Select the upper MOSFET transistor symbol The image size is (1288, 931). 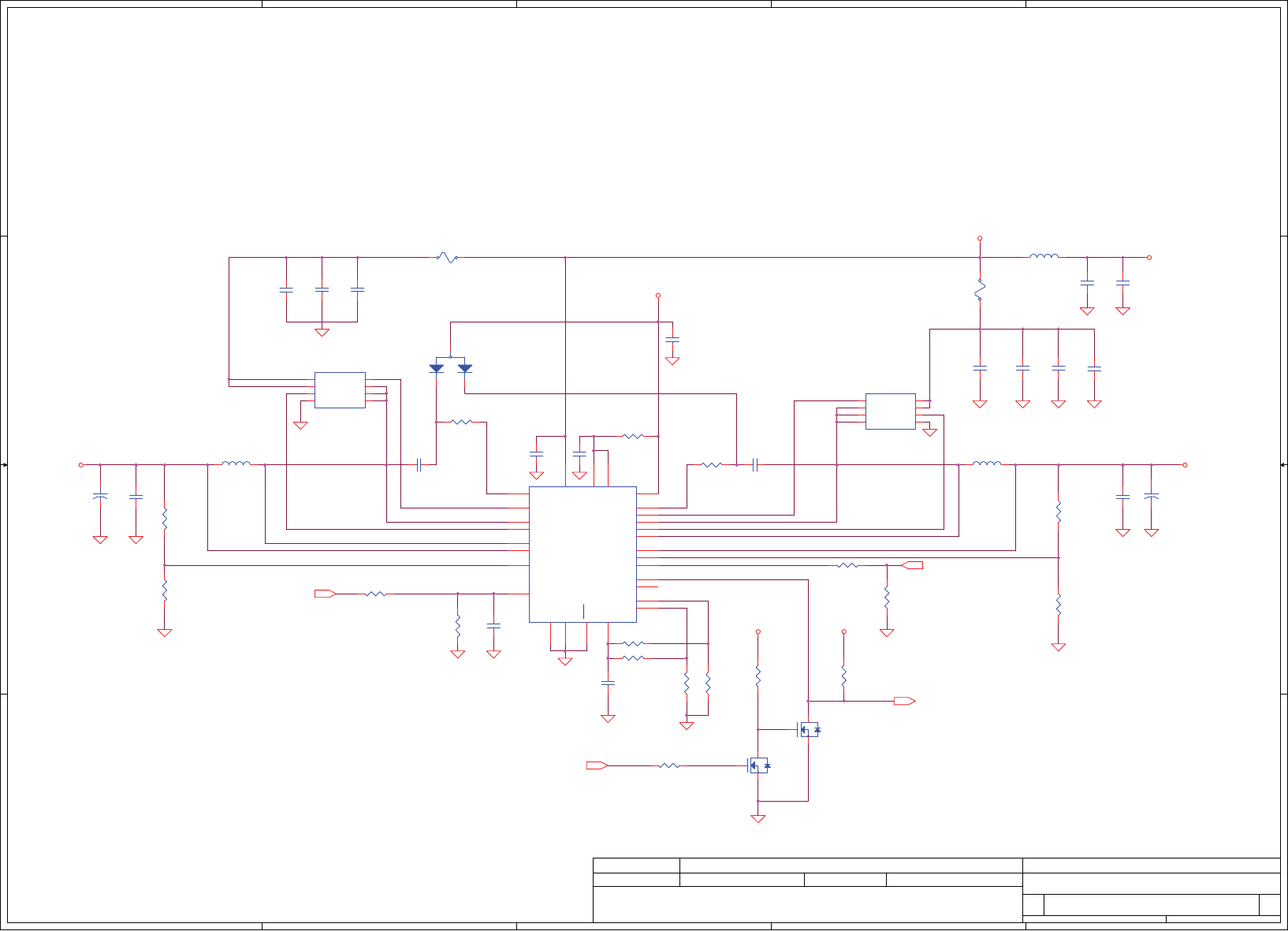point(809,730)
